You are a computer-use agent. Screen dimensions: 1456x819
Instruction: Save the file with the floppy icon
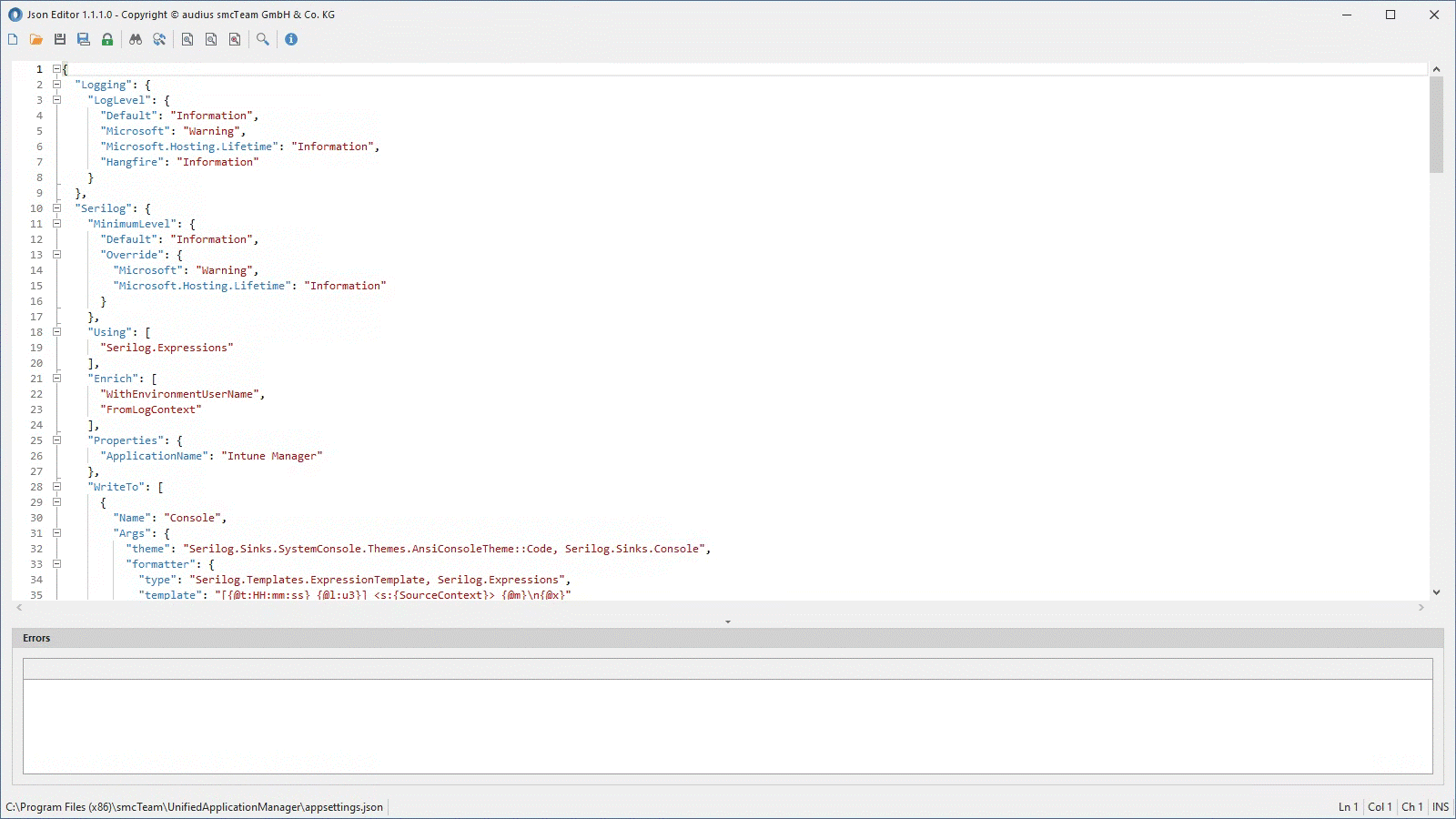(x=60, y=39)
